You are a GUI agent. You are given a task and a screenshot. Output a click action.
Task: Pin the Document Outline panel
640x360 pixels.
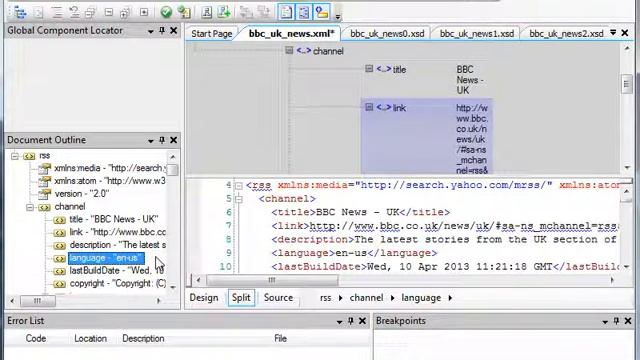(162, 140)
